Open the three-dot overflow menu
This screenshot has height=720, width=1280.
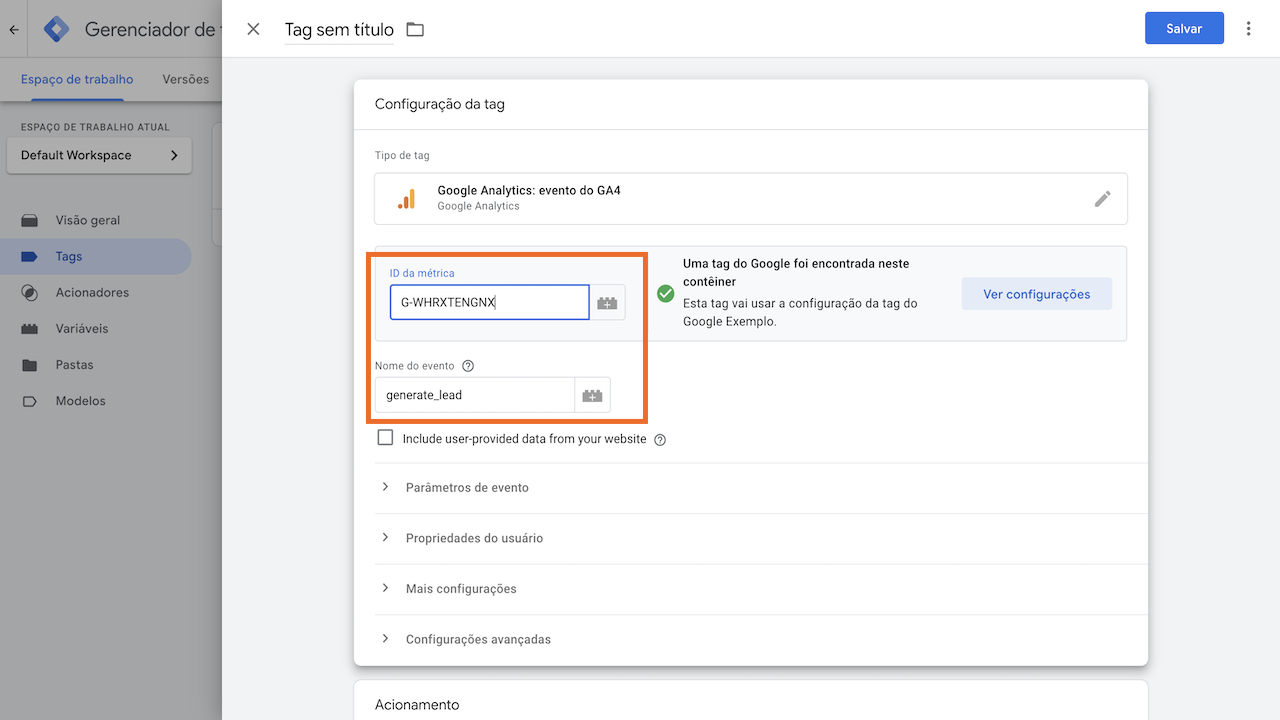tap(1248, 28)
